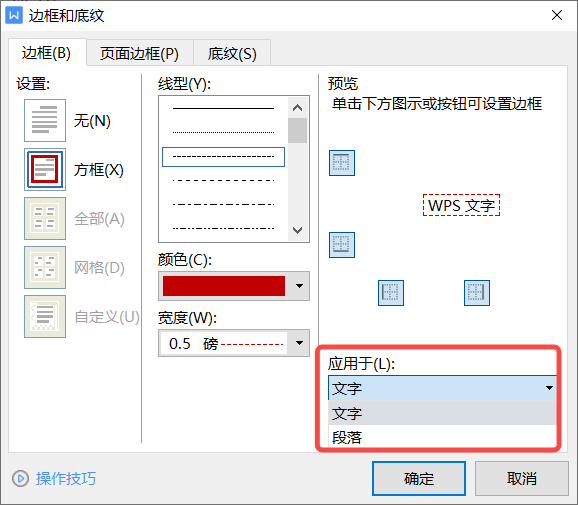The width and height of the screenshot is (578, 505).
Task: Collapse the 应用于(L) dropdown arrow
Action: 549,388
